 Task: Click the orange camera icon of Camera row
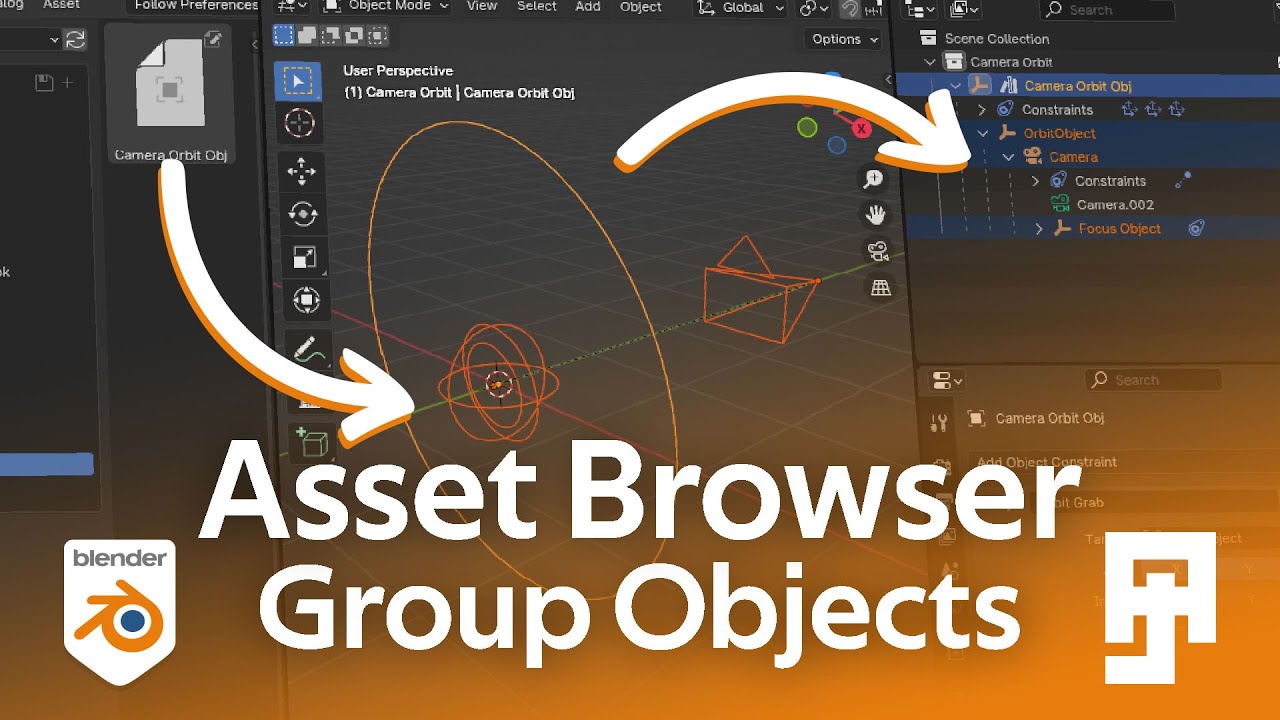[1033, 157]
